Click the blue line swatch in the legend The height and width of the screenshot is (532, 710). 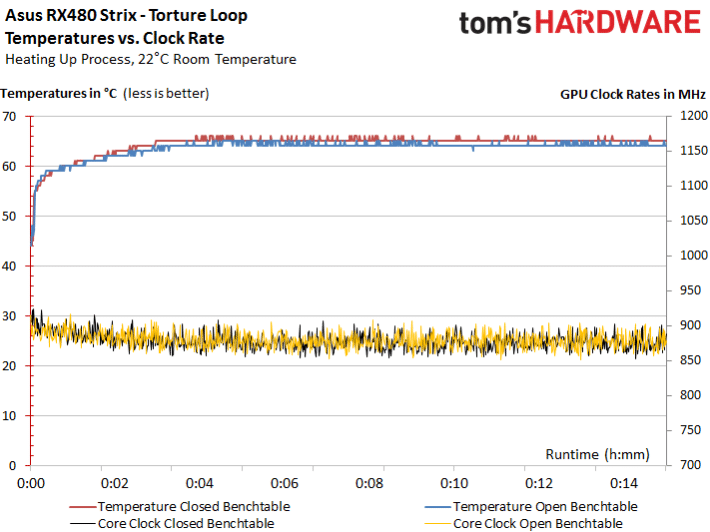click(x=438, y=507)
